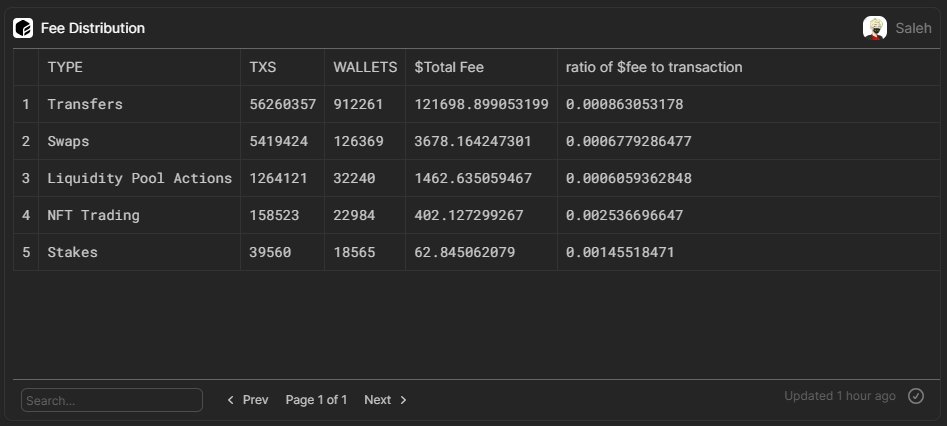Select the NFT Trading cell
The image size is (947, 426).
point(94,215)
